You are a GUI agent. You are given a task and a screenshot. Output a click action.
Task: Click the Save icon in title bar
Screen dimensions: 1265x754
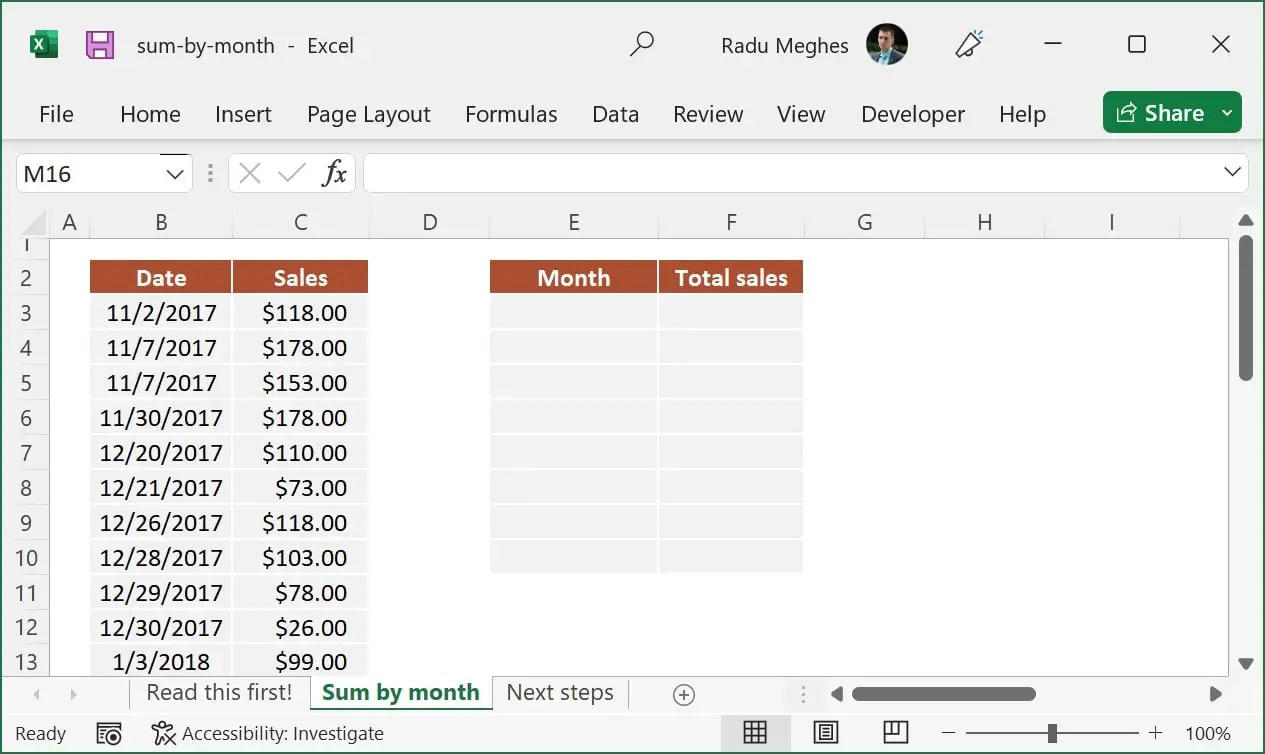[99, 45]
